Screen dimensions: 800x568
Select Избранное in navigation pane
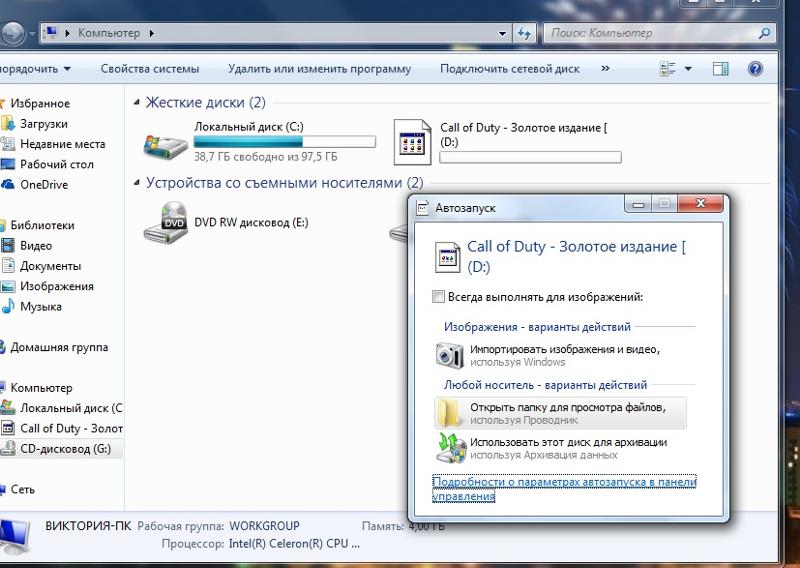point(40,104)
